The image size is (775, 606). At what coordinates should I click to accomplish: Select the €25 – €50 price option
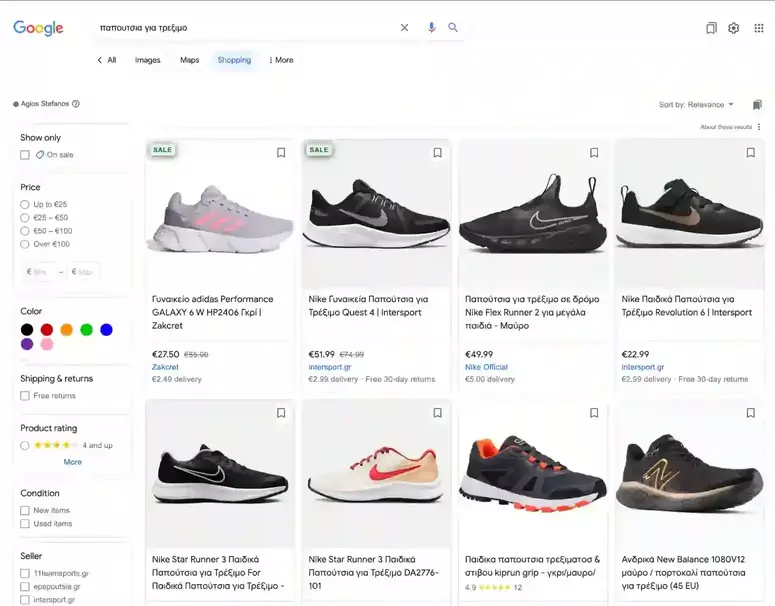[25, 217]
